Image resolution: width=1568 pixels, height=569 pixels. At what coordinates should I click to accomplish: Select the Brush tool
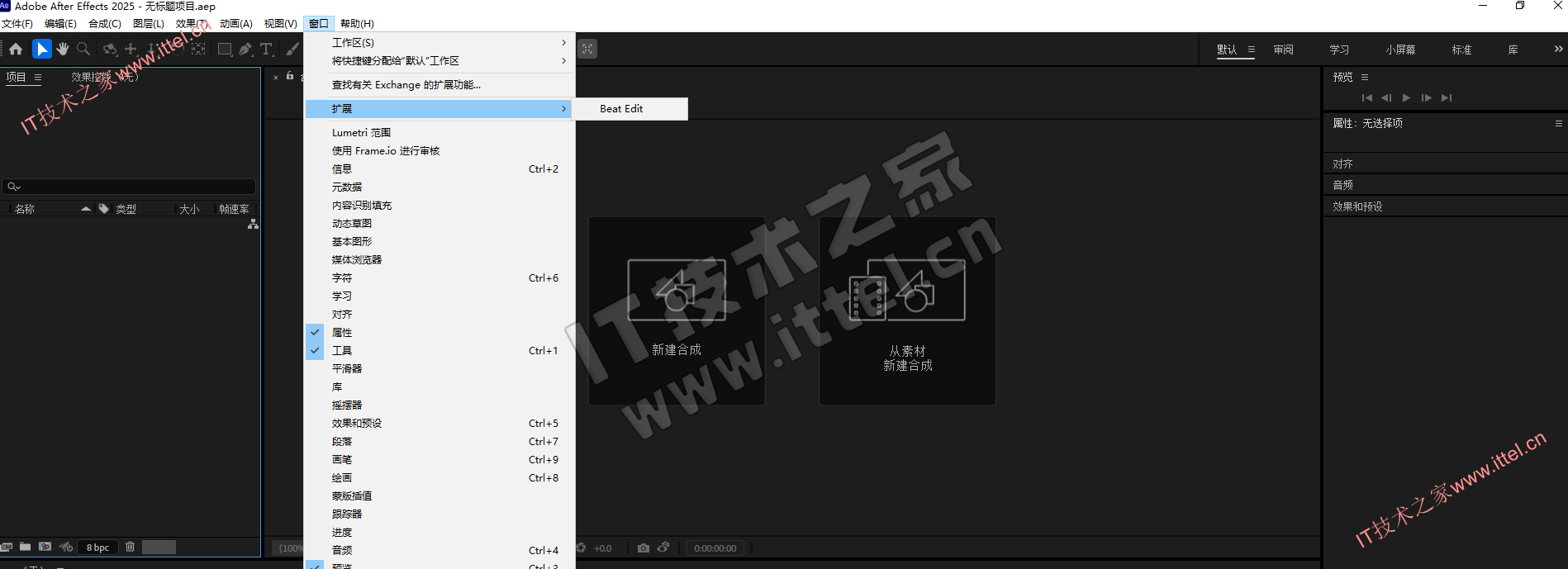pos(292,50)
